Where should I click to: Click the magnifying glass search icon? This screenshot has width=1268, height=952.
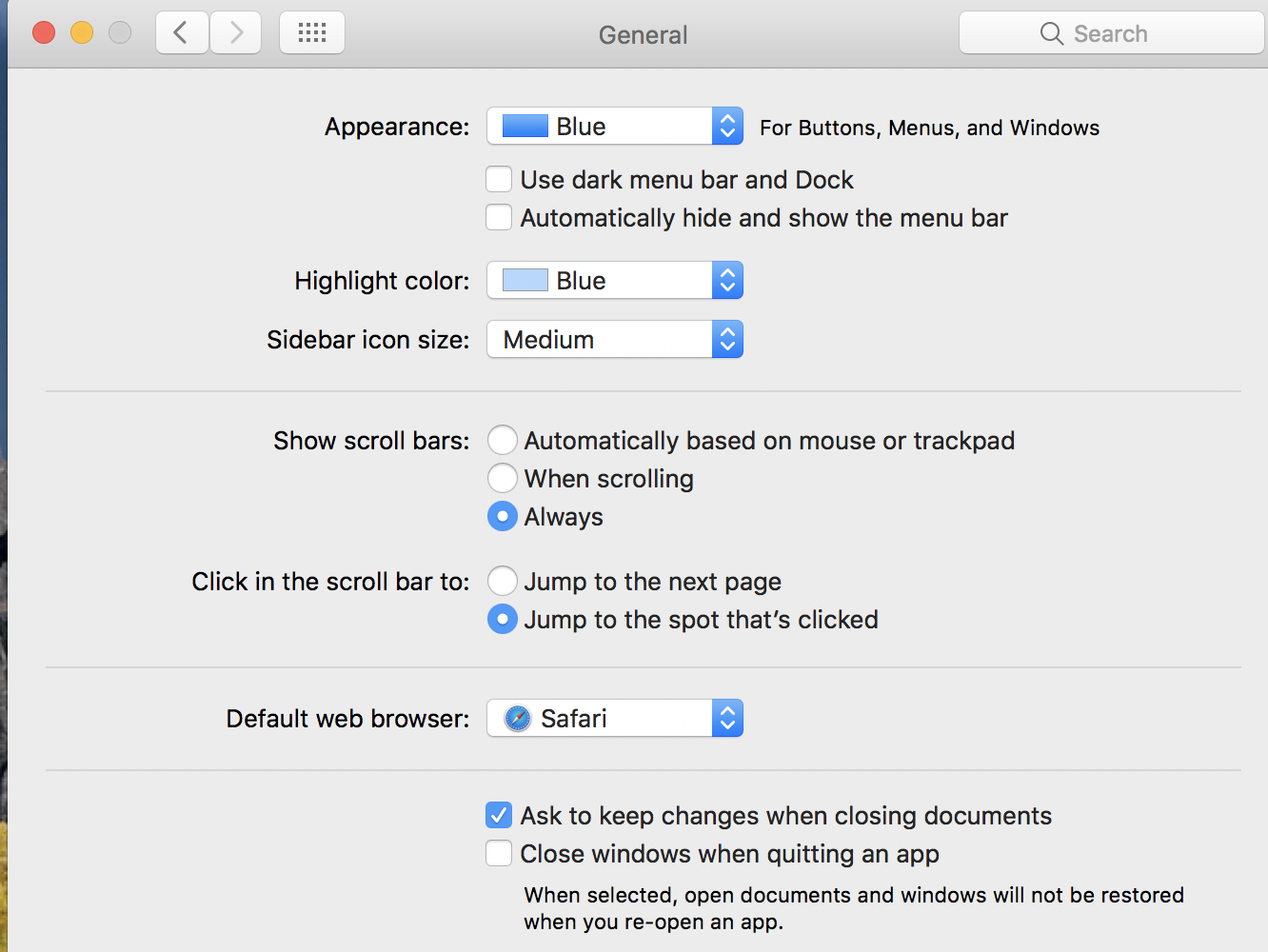coord(1051,33)
